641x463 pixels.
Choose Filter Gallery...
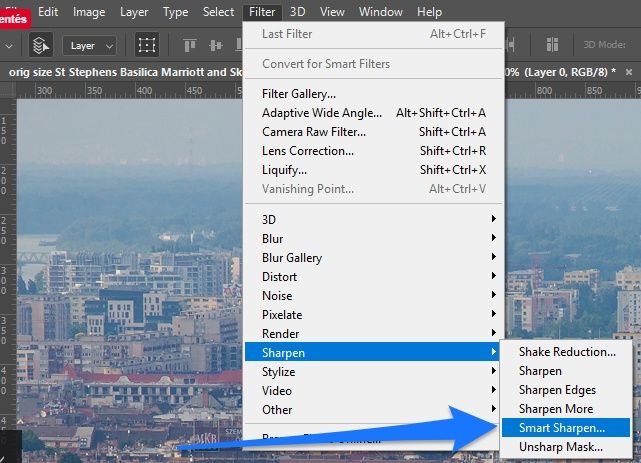[x=372, y=94]
